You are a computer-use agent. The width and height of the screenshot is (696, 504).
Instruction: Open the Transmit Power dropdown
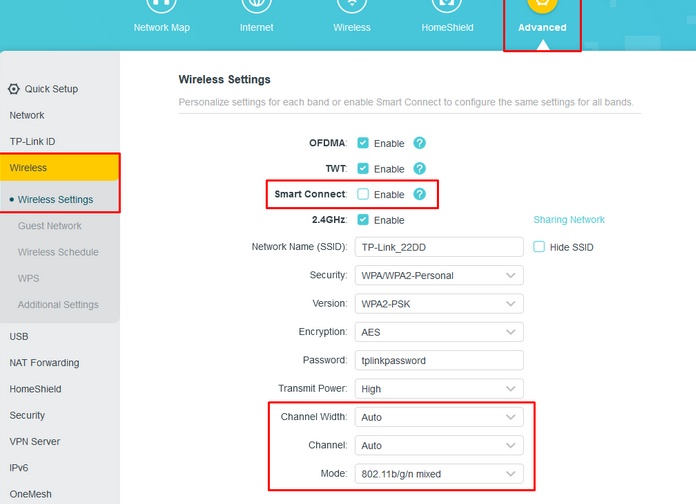439,389
